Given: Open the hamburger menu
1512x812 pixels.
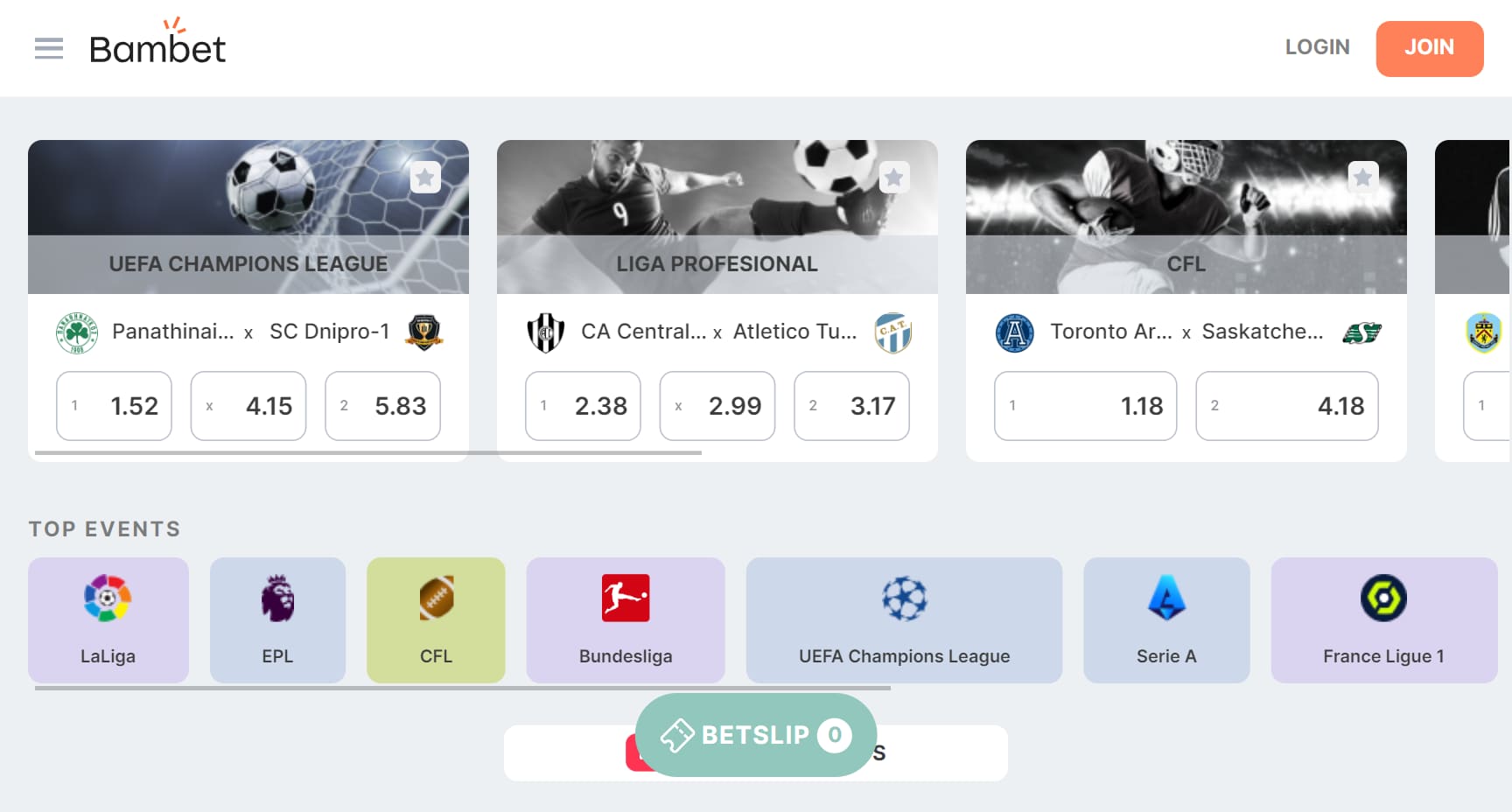Looking at the screenshot, I should [x=49, y=48].
